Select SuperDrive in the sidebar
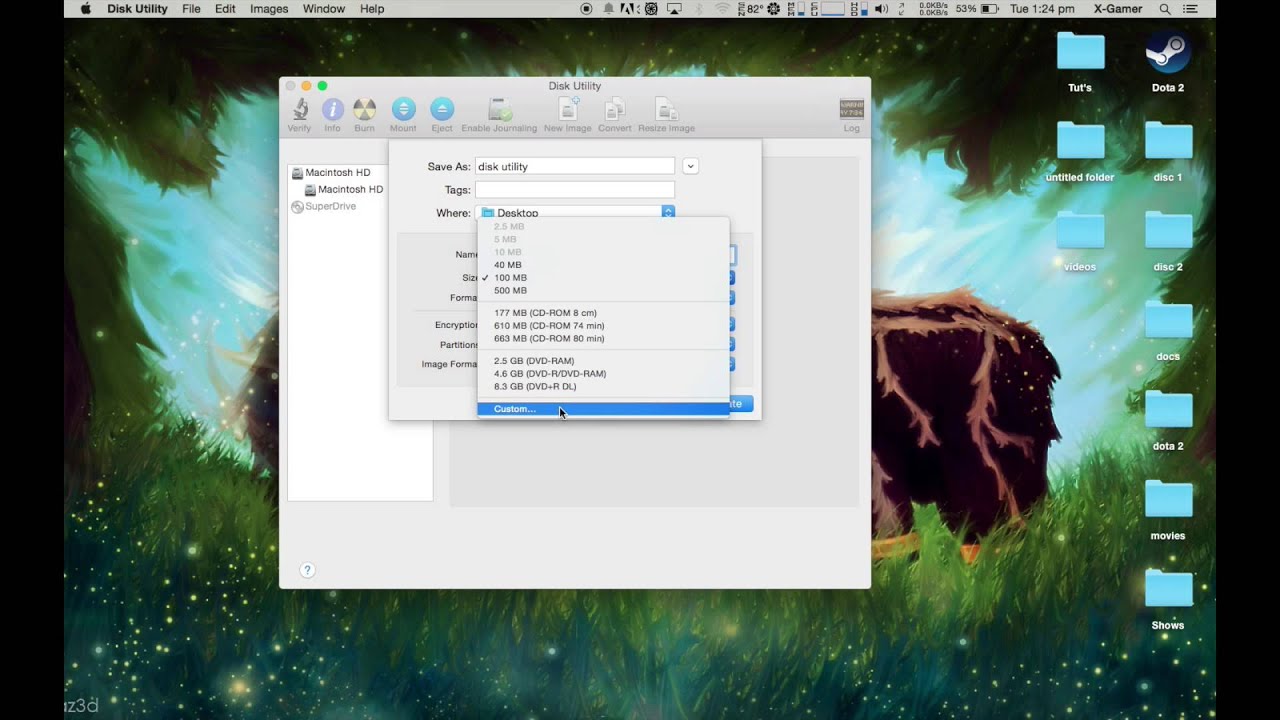Screen dimensions: 1280x720 click(x=324, y=206)
